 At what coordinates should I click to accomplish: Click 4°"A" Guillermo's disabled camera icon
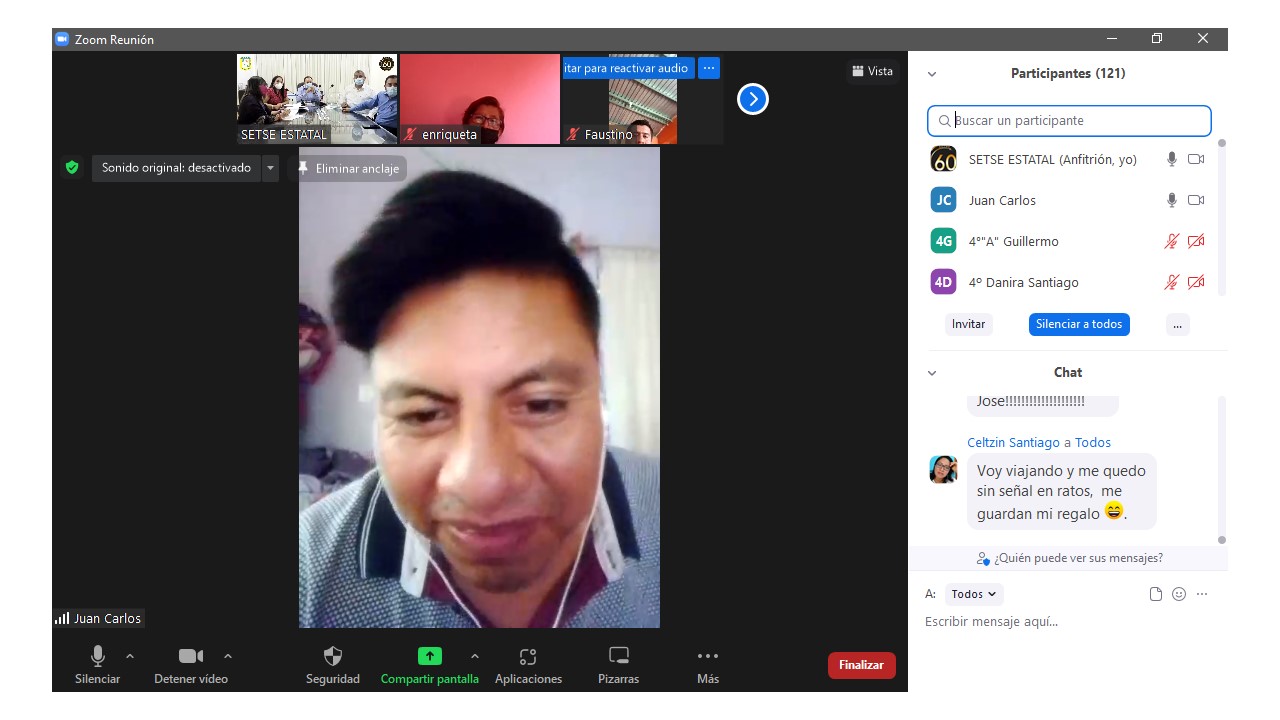click(1196, 241)
